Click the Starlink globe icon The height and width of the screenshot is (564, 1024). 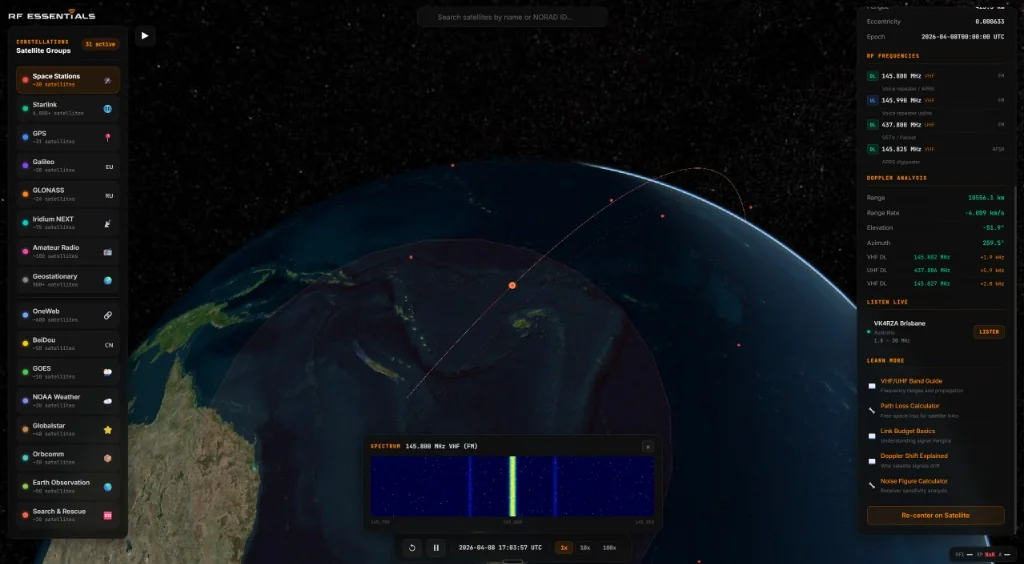click(x=108, y=109)
